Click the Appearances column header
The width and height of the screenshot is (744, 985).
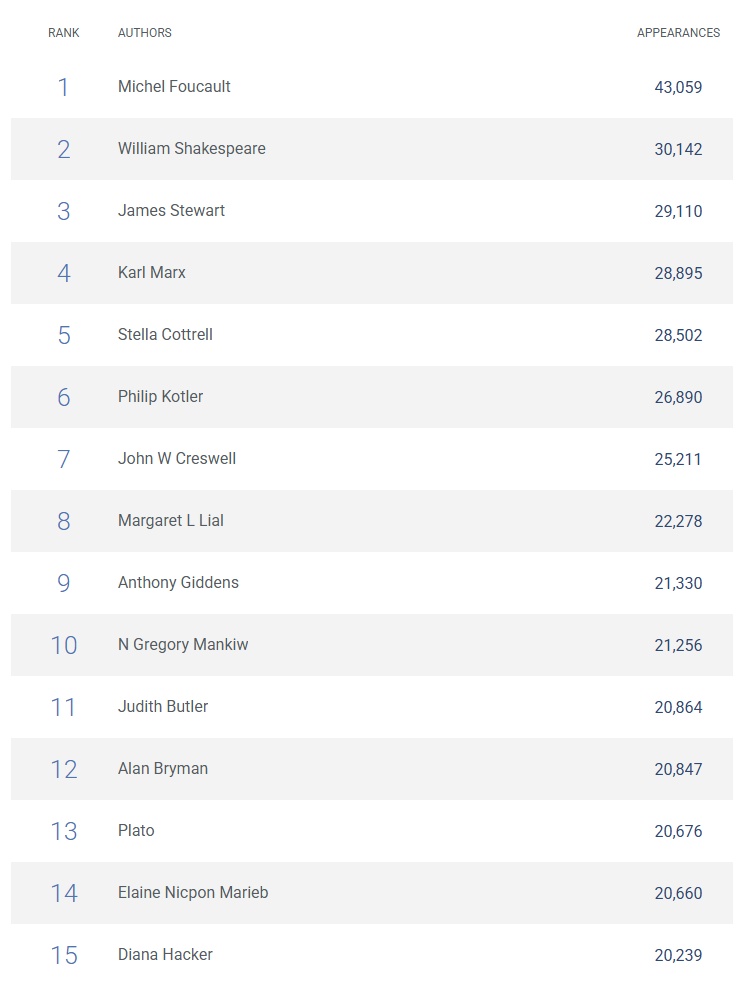pos(678,33)
